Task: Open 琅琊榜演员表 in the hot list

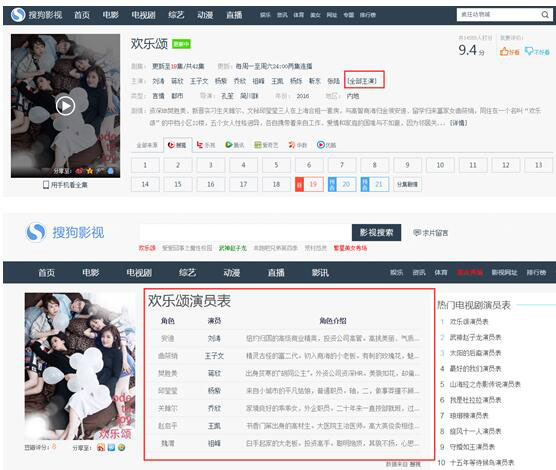Action: (x=469, y=415)
